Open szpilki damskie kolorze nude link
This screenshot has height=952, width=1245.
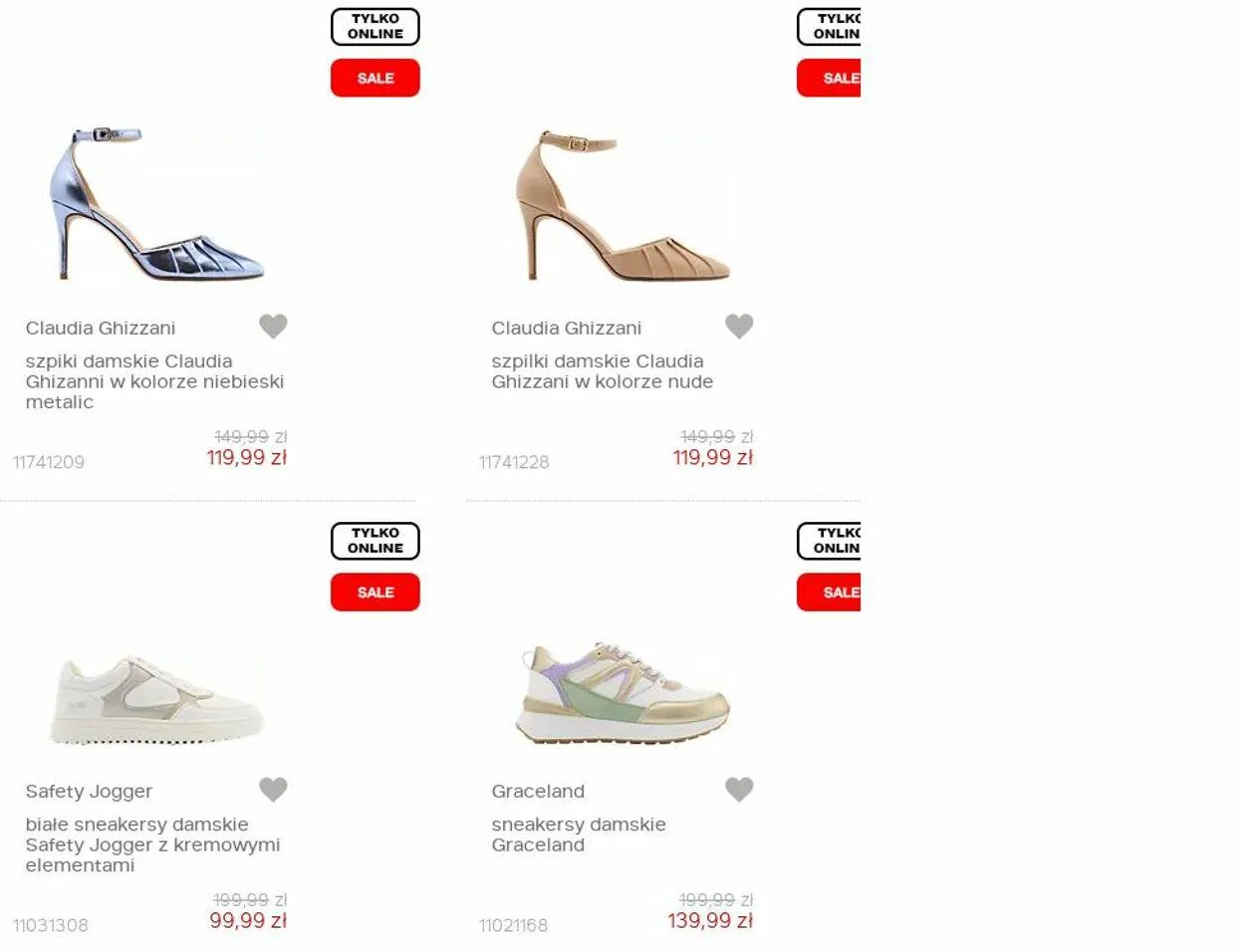[603, 371]
